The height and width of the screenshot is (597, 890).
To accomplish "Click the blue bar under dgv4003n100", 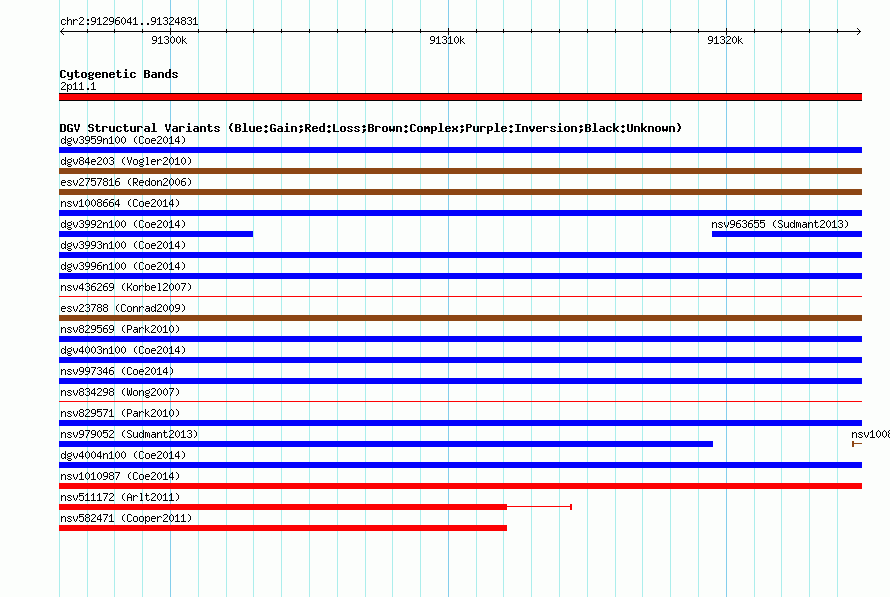I will point(460,360).
